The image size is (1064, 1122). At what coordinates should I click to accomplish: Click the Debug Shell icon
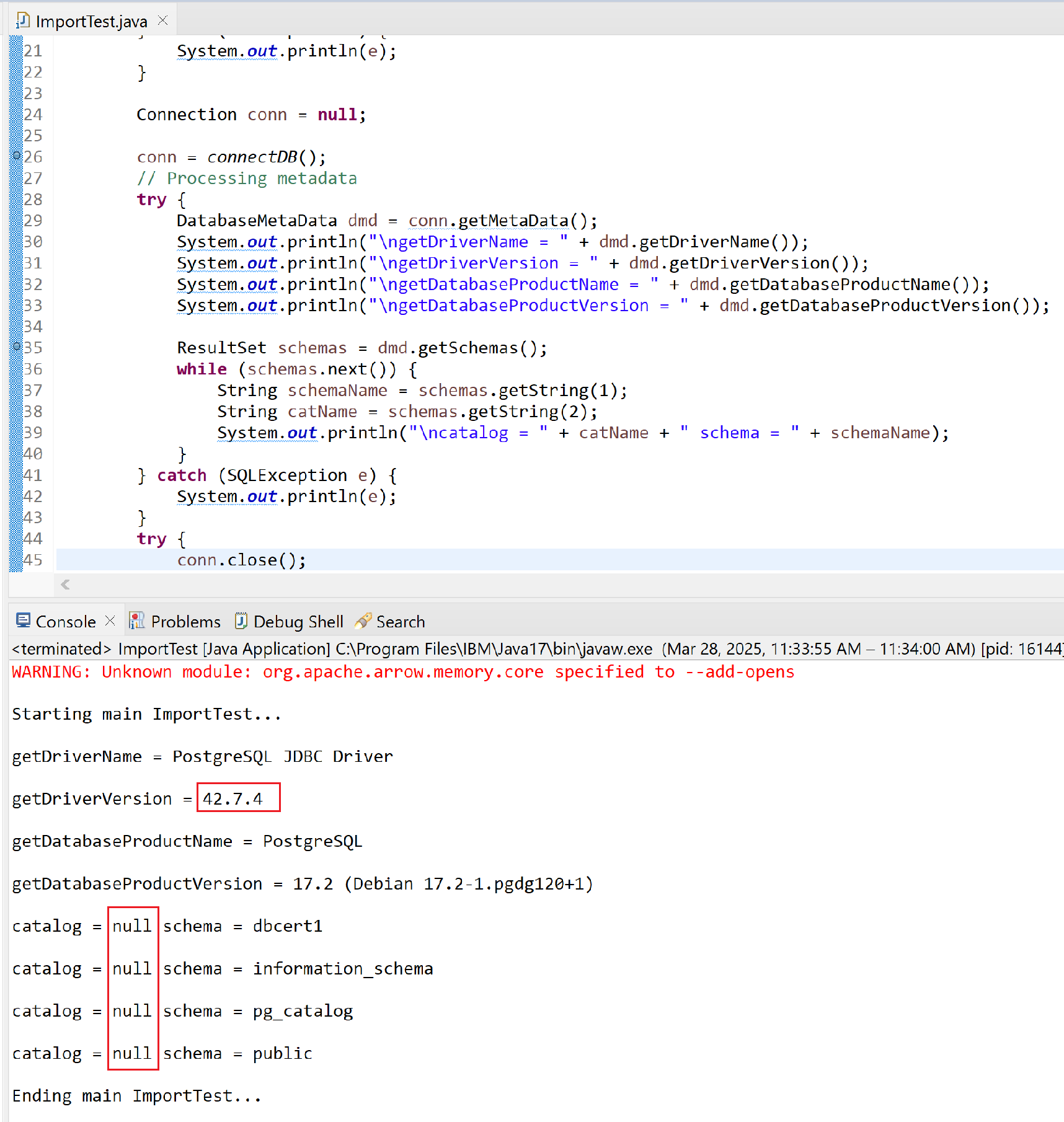[241, 621]
